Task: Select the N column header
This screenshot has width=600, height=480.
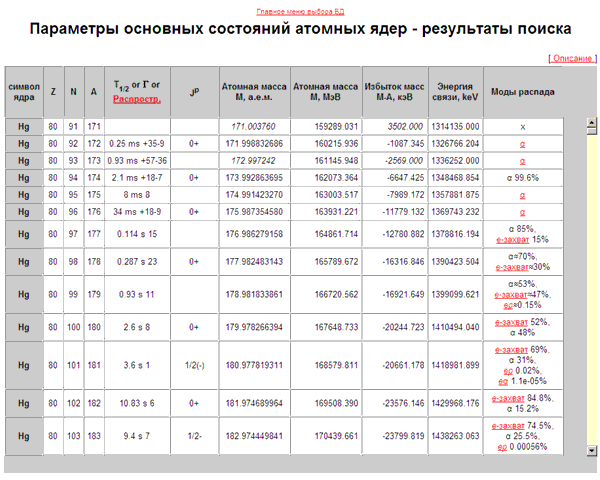Action: point(73,92)
